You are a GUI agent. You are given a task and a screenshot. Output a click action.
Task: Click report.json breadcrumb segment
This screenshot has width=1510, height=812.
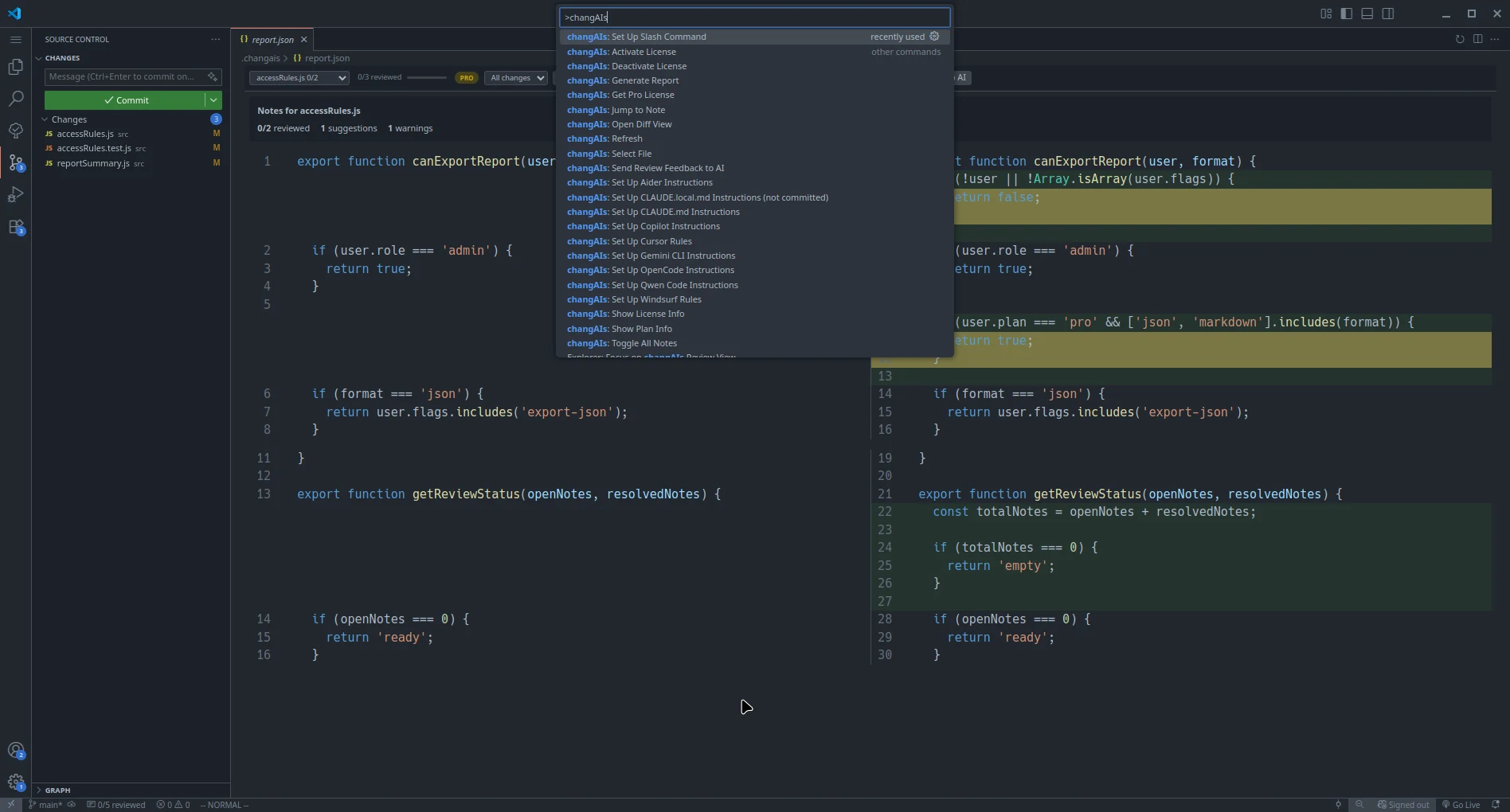[323, 58]
